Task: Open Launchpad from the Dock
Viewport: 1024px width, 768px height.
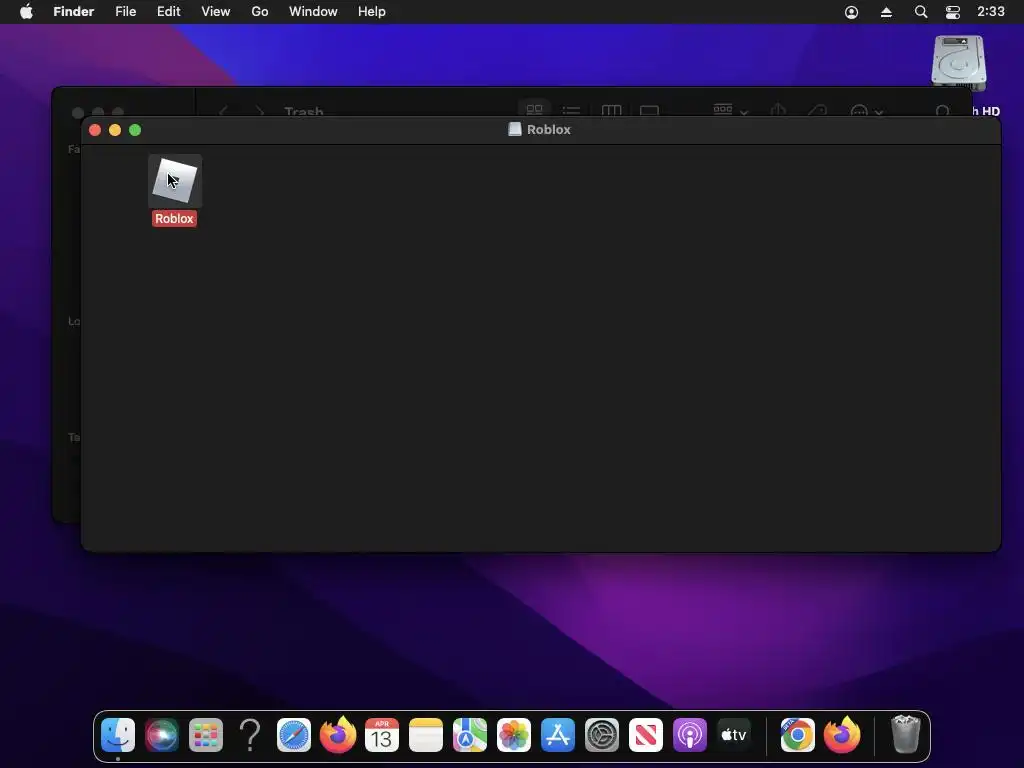Action: pyautogui.click(x=206, y=735)
